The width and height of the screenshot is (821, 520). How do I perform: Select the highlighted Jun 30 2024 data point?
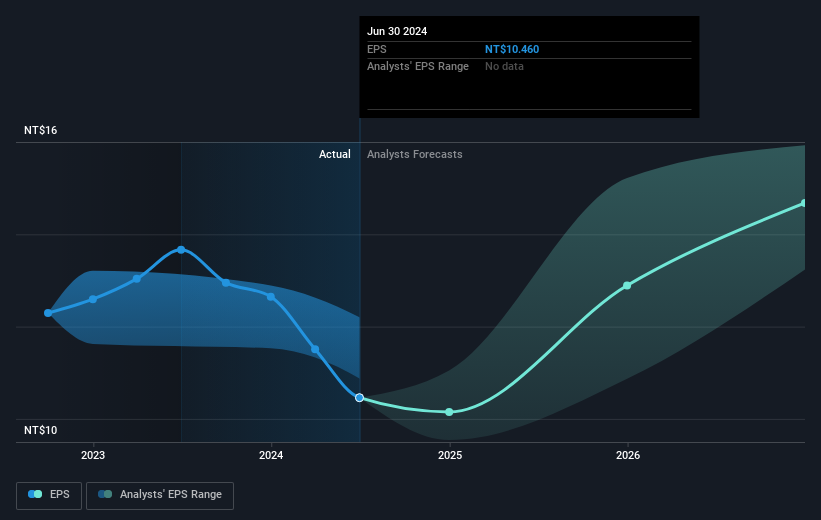pyautogui.click(x=359, y=398)
